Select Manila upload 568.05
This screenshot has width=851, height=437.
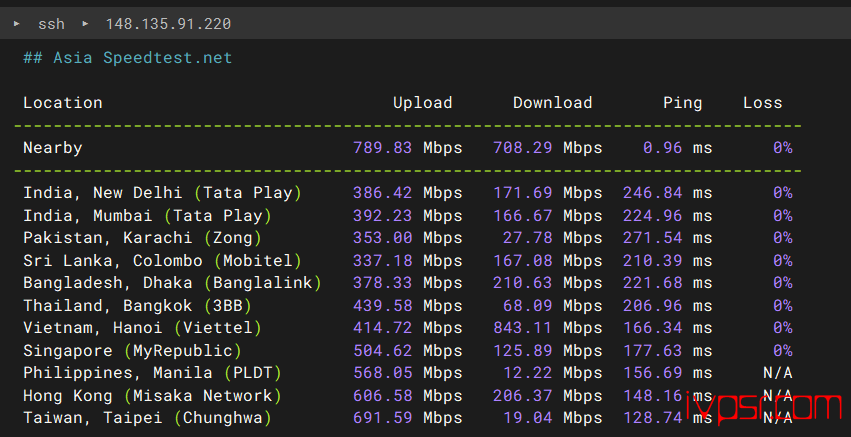pos(383,373)
